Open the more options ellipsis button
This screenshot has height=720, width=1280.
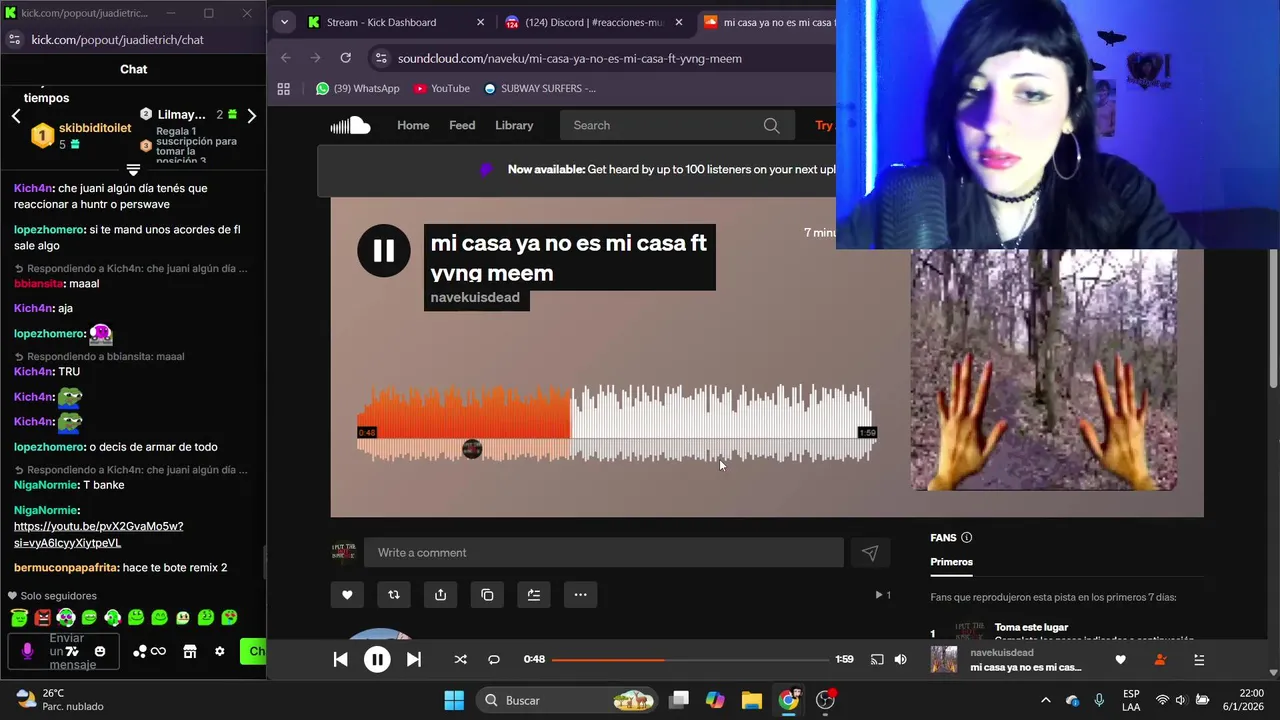pos(580,595)
